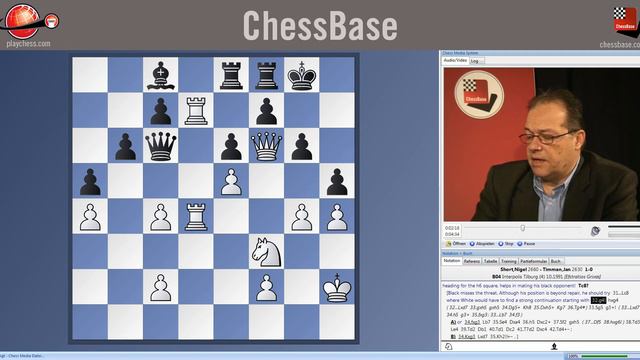Click the playchess.com globe logo
This screenshot has width=640, height=360.
tap(29, 21)
